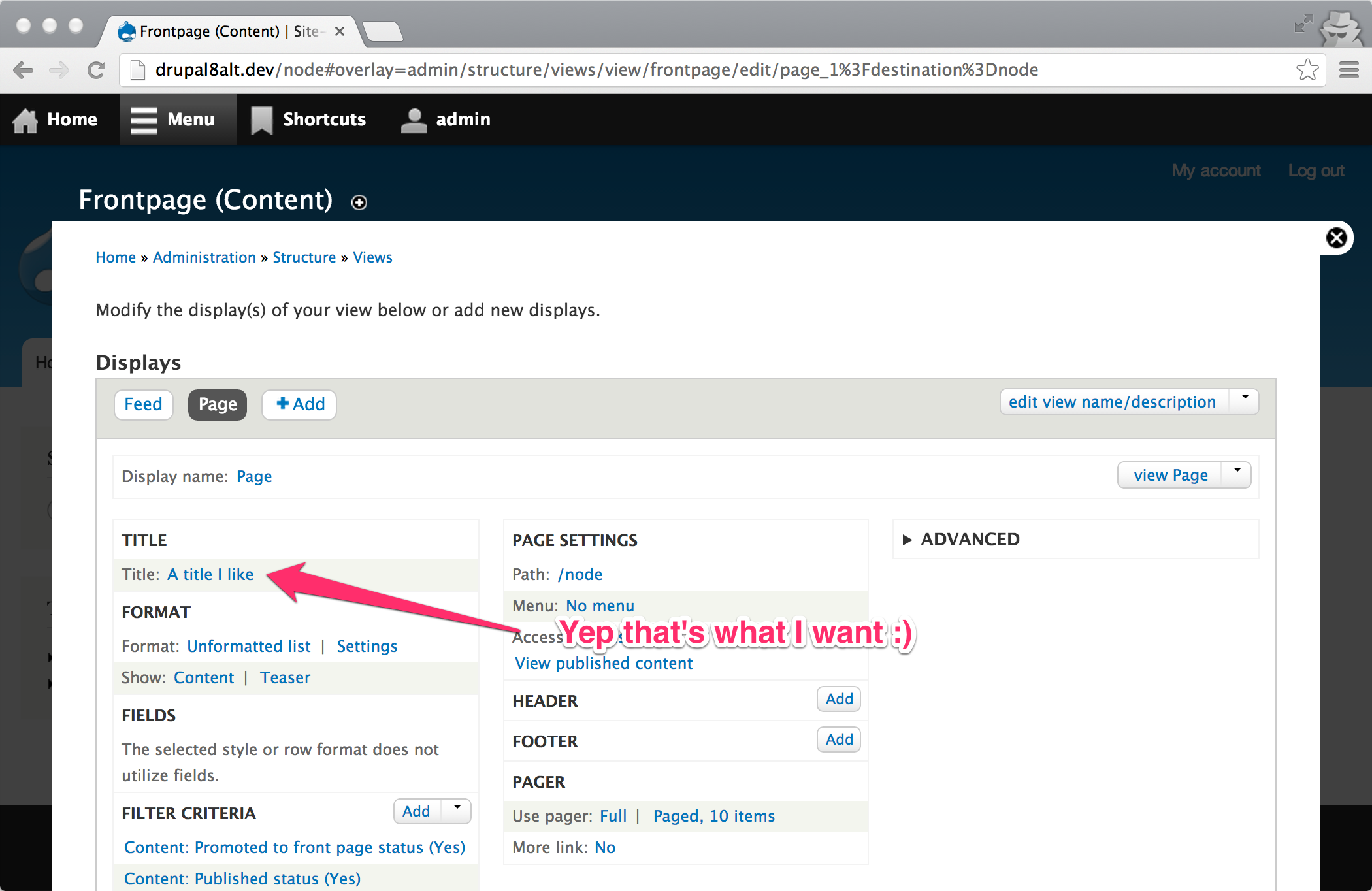The height and width of the screenshot is (891, 1372).
Task: Click edit view name/description
Action: [1113, 402]
